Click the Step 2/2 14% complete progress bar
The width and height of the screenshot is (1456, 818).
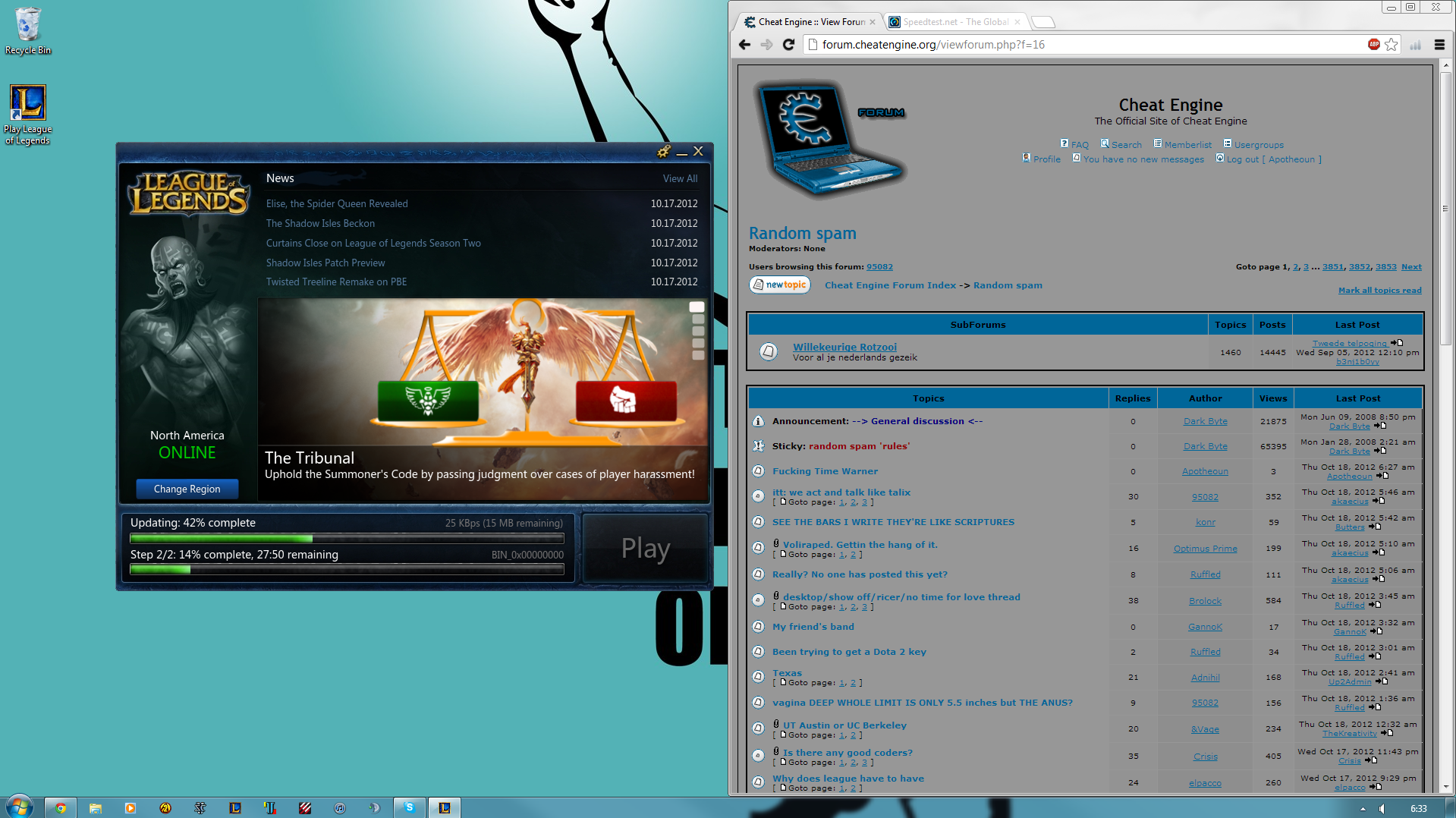coord(347,569)
